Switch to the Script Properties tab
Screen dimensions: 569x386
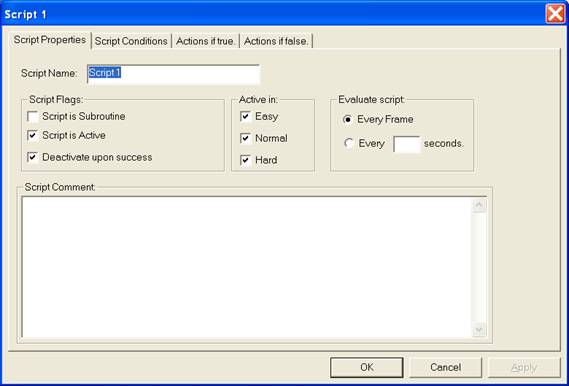click(50, 40)
